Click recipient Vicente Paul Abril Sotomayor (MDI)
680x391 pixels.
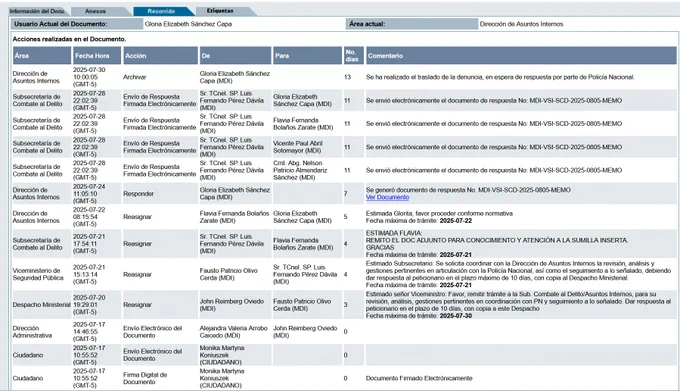[298, 147]
